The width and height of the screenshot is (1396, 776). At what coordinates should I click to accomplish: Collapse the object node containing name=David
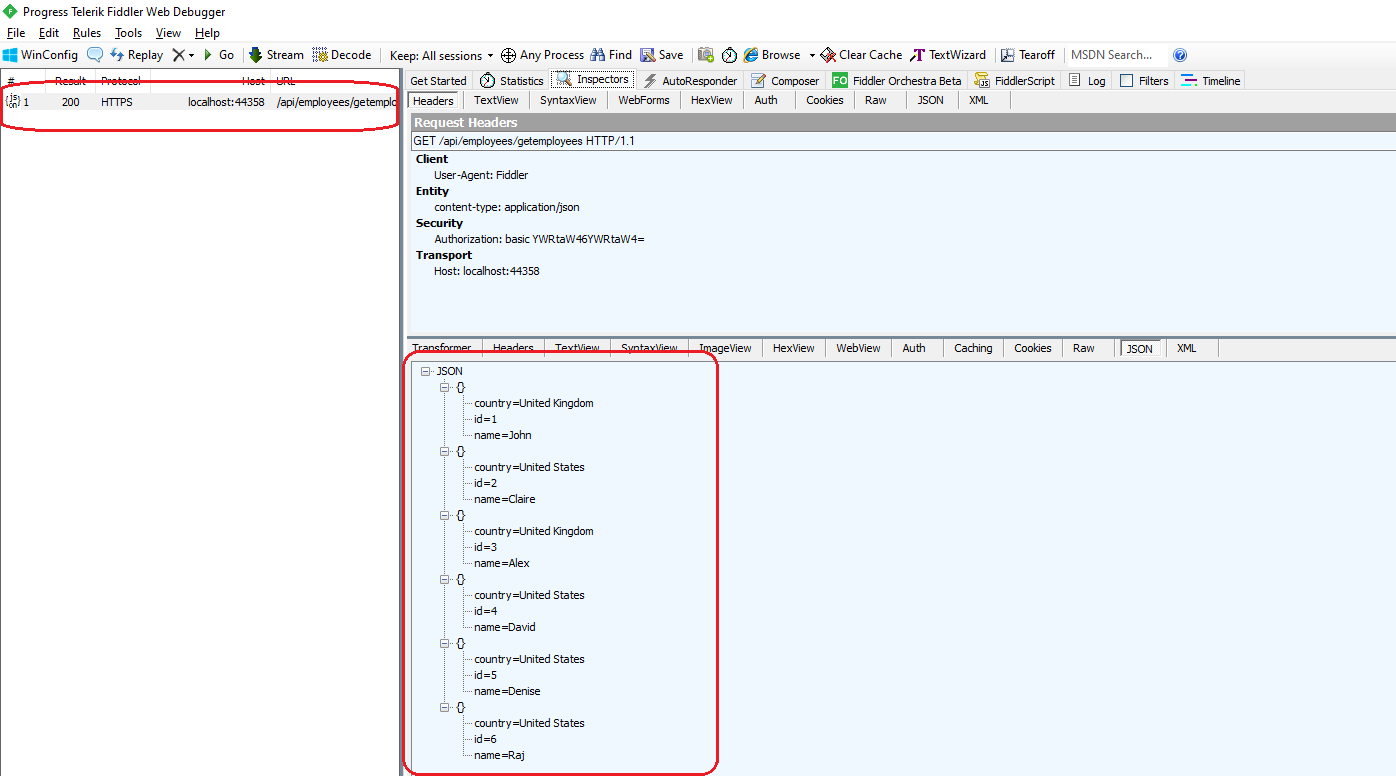(x=445, y=579)
